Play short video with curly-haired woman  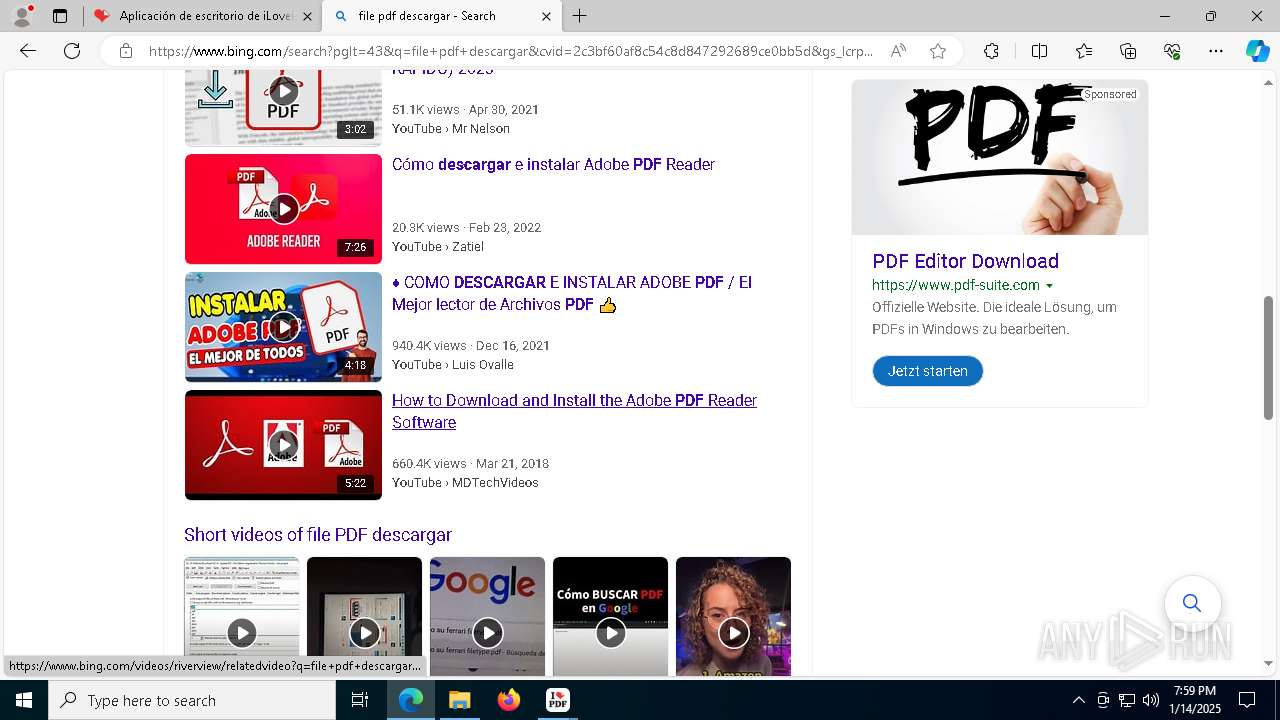click(733, 617)
